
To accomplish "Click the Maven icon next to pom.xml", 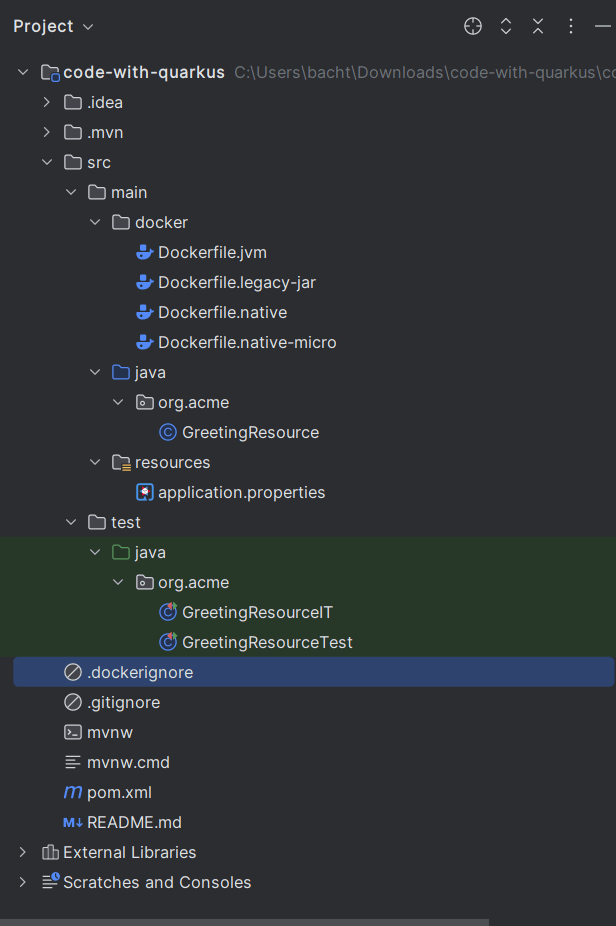I will (x=73, y=793).
